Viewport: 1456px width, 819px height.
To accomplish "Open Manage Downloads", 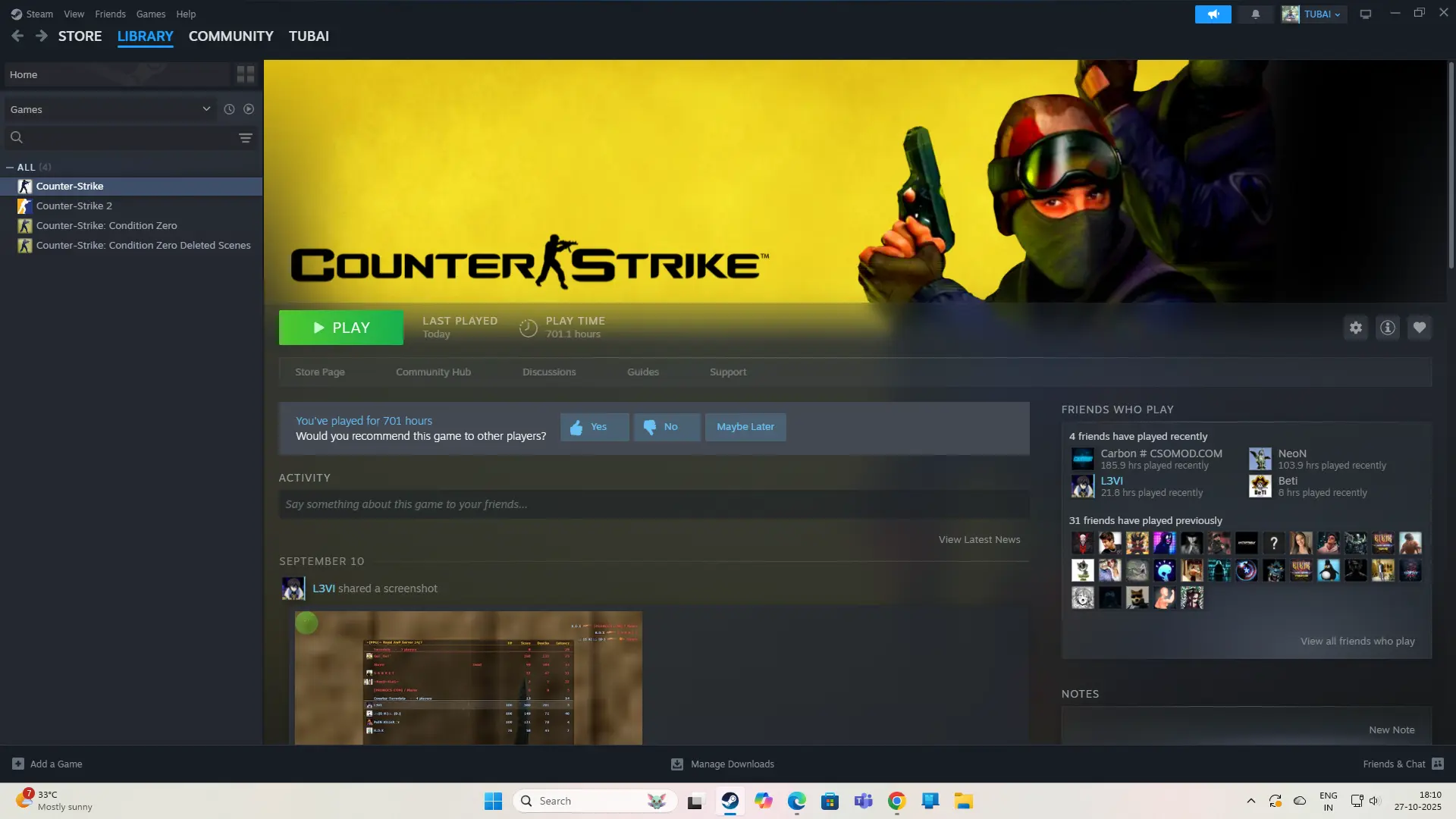I will pyautogui.click(x=723, y=764).
